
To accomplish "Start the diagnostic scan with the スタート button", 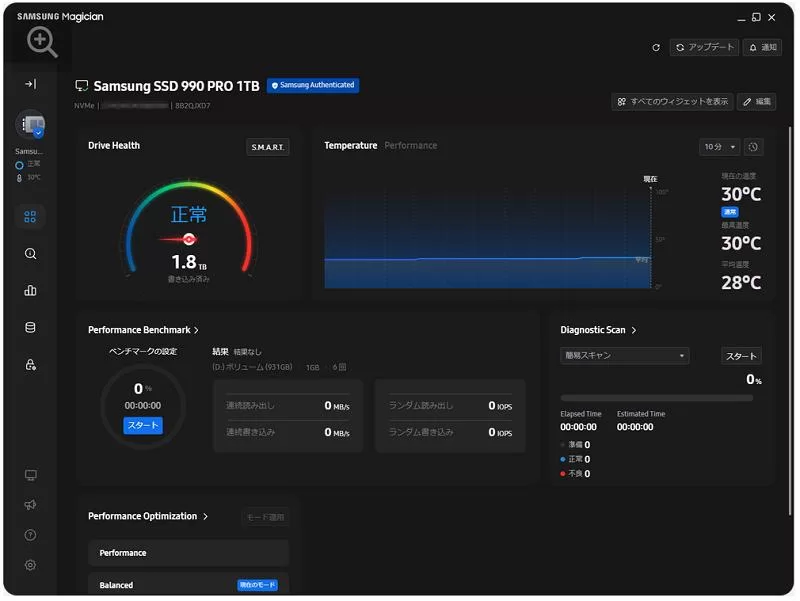I will click(x=741, y=356).
